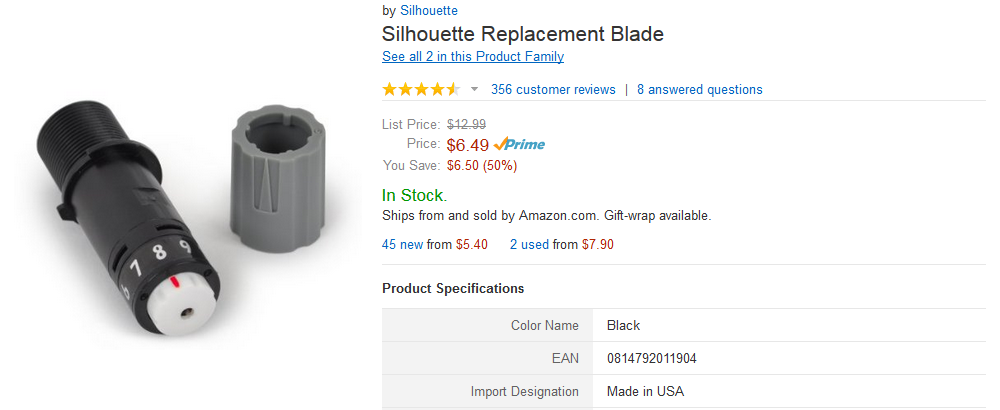Viewport: 1000px width, 410px height.
Task: See all 2 in this Product Family
Action: [x=473, y=57]
